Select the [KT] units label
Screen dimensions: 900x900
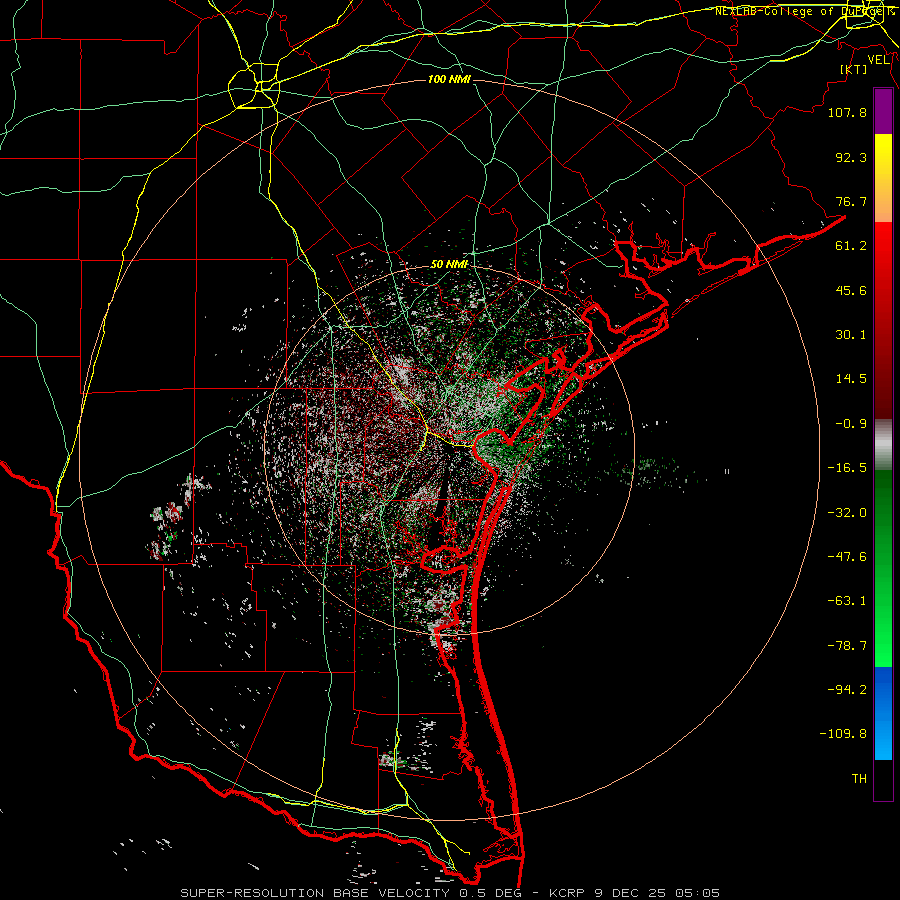point(854,69)
